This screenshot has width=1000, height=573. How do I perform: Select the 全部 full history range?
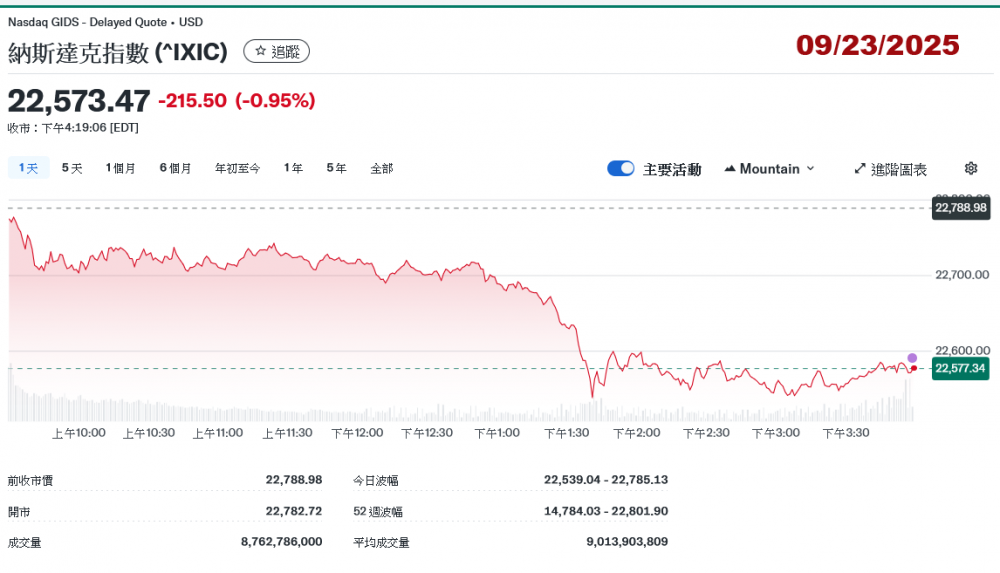382,169
